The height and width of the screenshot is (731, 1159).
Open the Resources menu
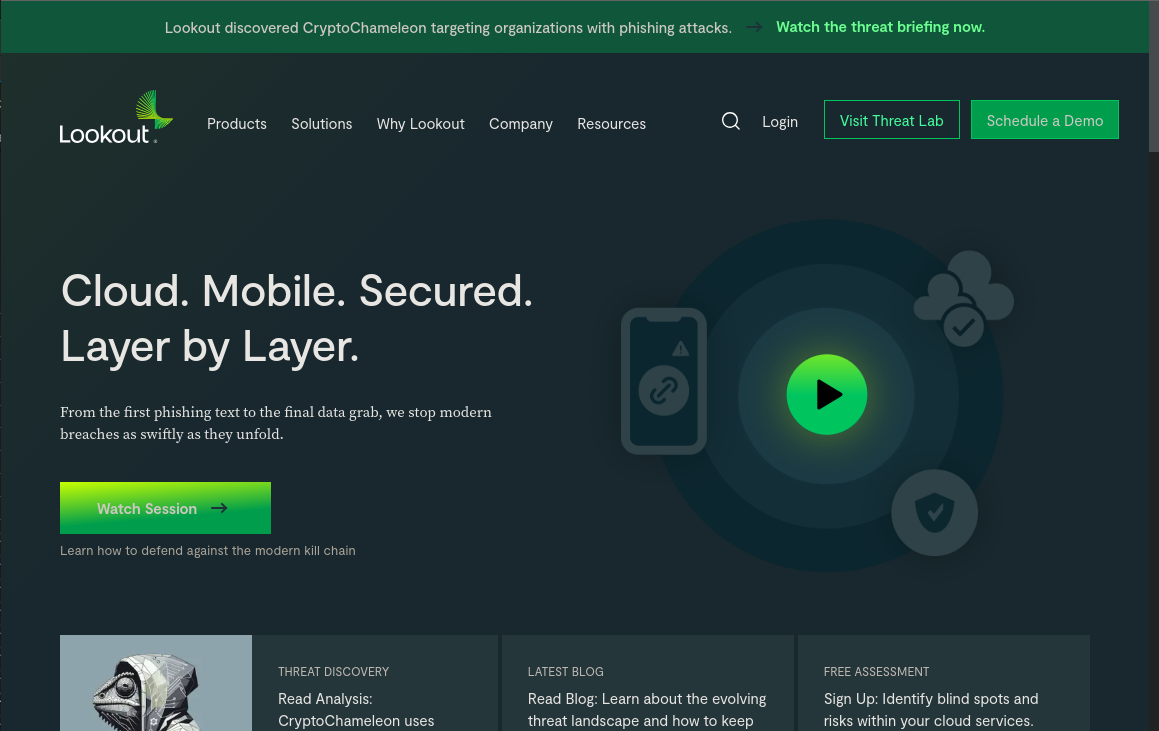[x=611, y=123]
